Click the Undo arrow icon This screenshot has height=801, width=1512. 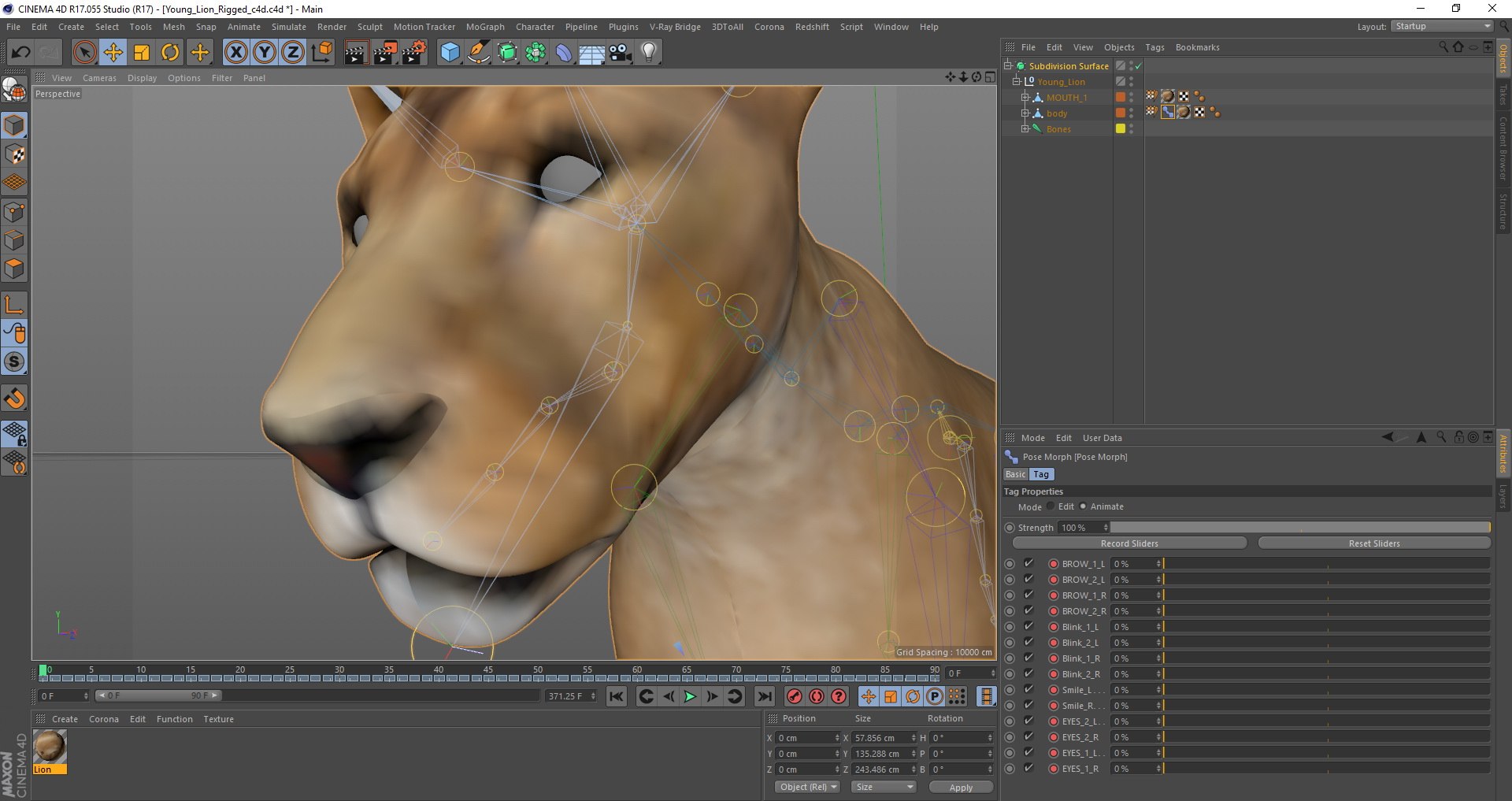pyautogui.click(x=20, y=53)
